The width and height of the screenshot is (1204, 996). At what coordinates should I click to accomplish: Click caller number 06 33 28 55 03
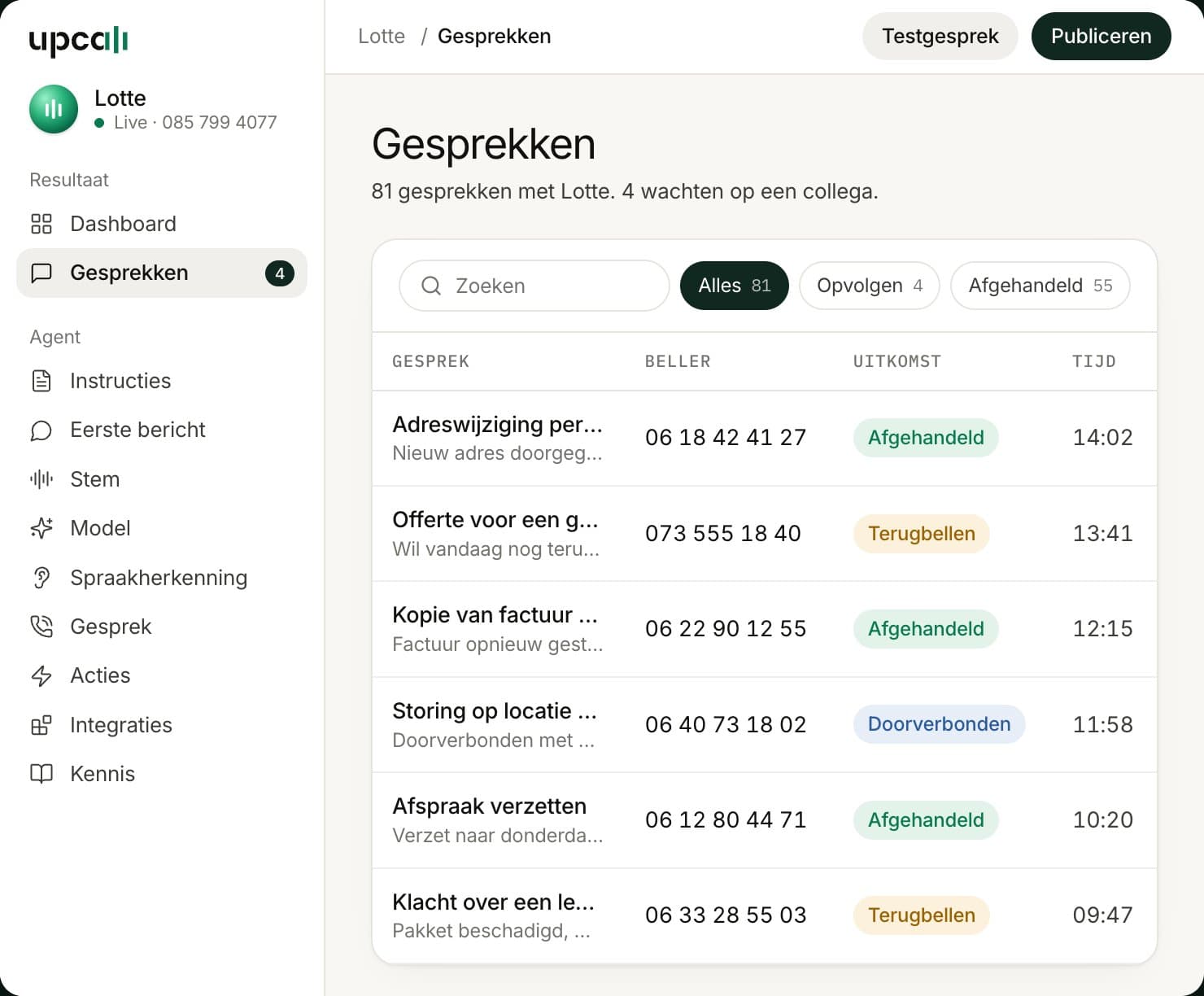click(726, 915)
